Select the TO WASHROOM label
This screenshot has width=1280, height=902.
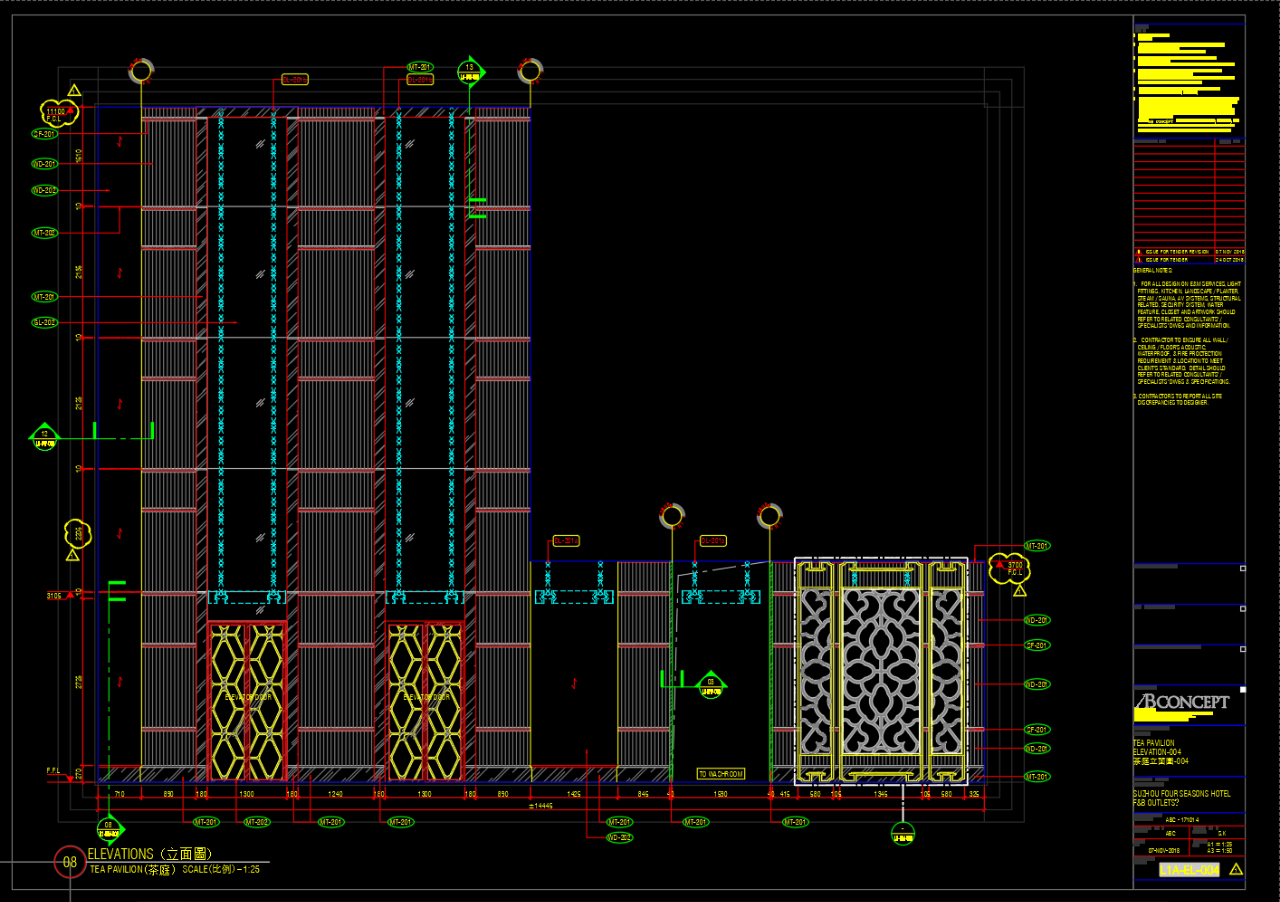(721, 774)
